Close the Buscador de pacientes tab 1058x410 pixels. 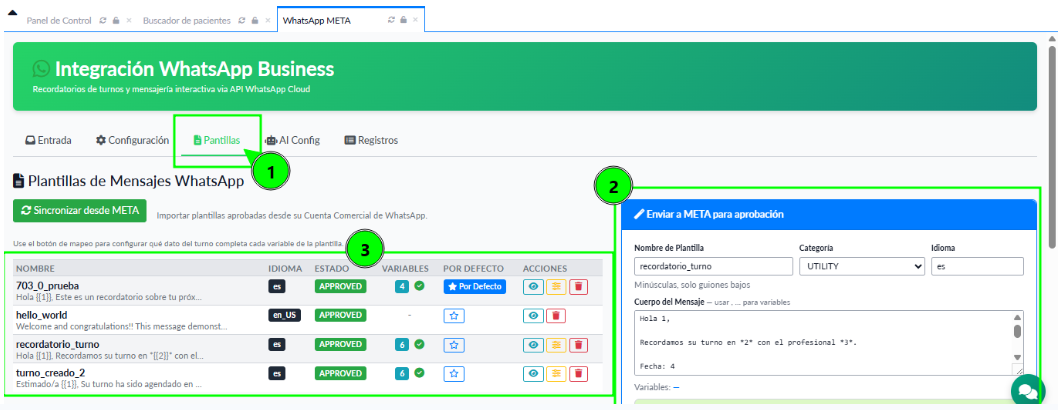click(268, 20)
